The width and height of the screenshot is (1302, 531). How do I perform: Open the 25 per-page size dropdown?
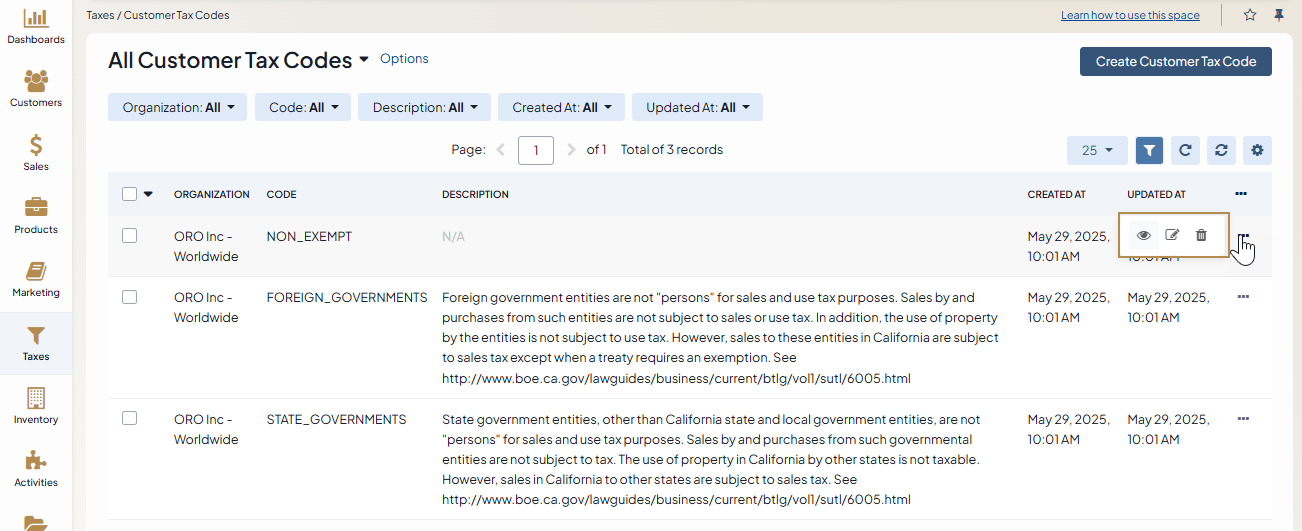(1097, 150)
